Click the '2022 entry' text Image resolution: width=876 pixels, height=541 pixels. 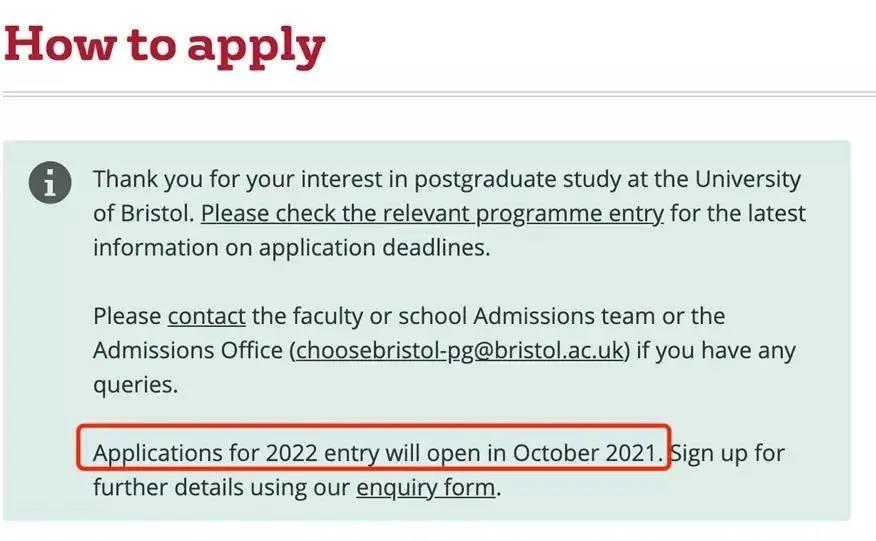tap(322, 453)
